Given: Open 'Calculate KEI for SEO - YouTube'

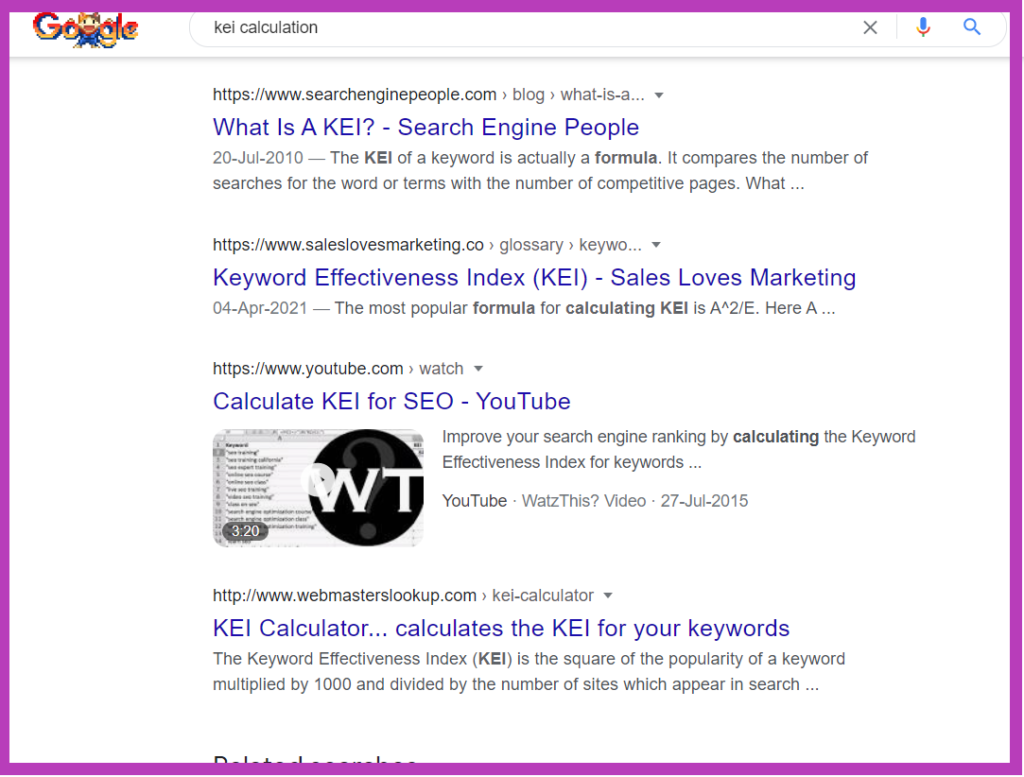Looking at the screenshot, I should click(x=391, y=401).
